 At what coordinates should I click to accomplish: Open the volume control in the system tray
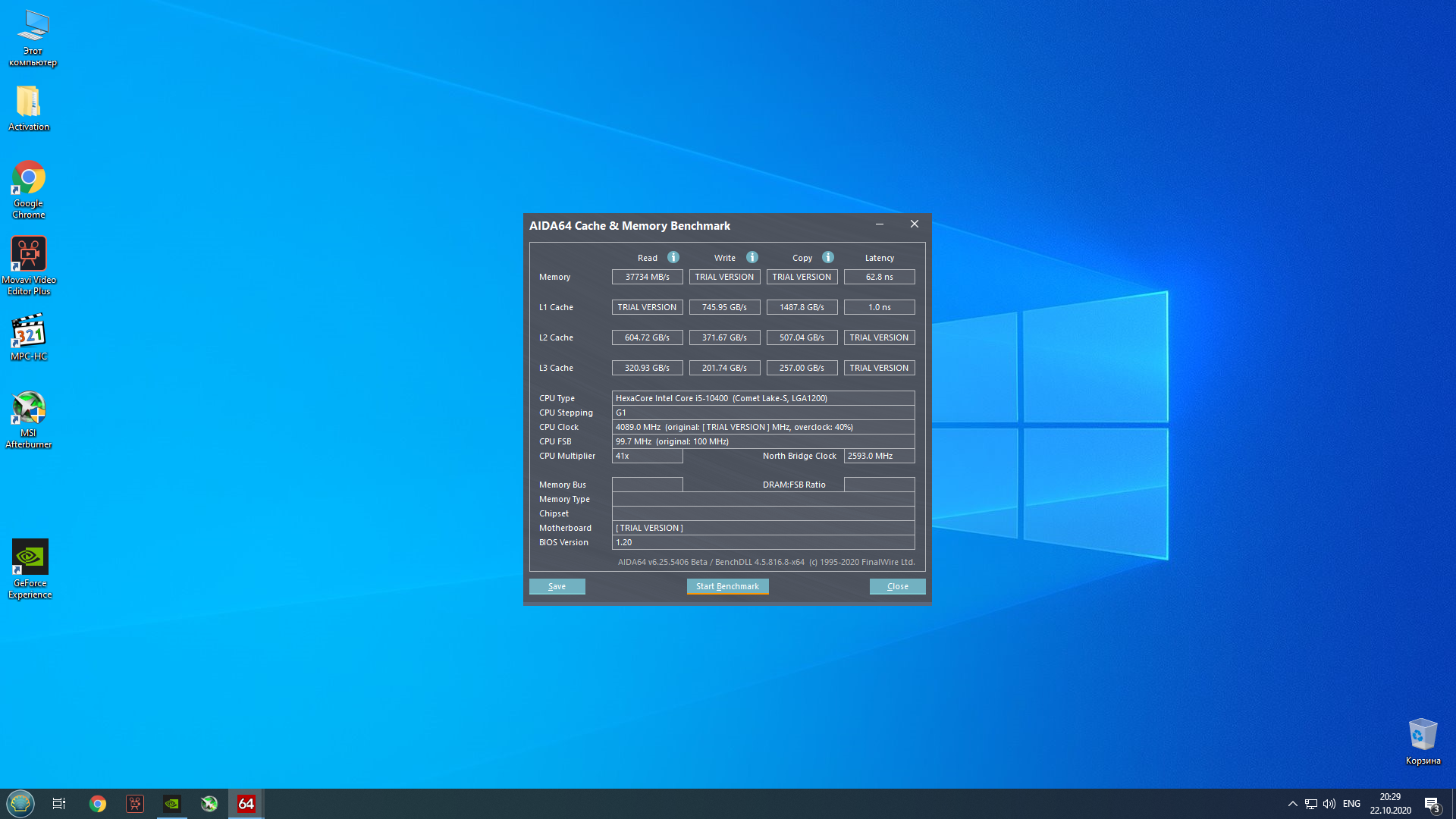[x=1330, y=803]
